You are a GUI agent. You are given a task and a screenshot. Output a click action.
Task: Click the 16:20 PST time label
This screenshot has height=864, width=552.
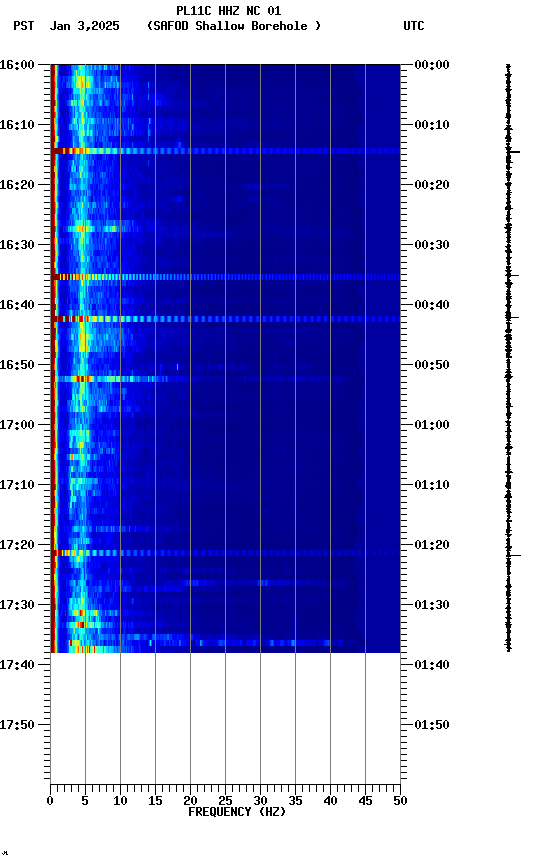[x=17, y=185]
